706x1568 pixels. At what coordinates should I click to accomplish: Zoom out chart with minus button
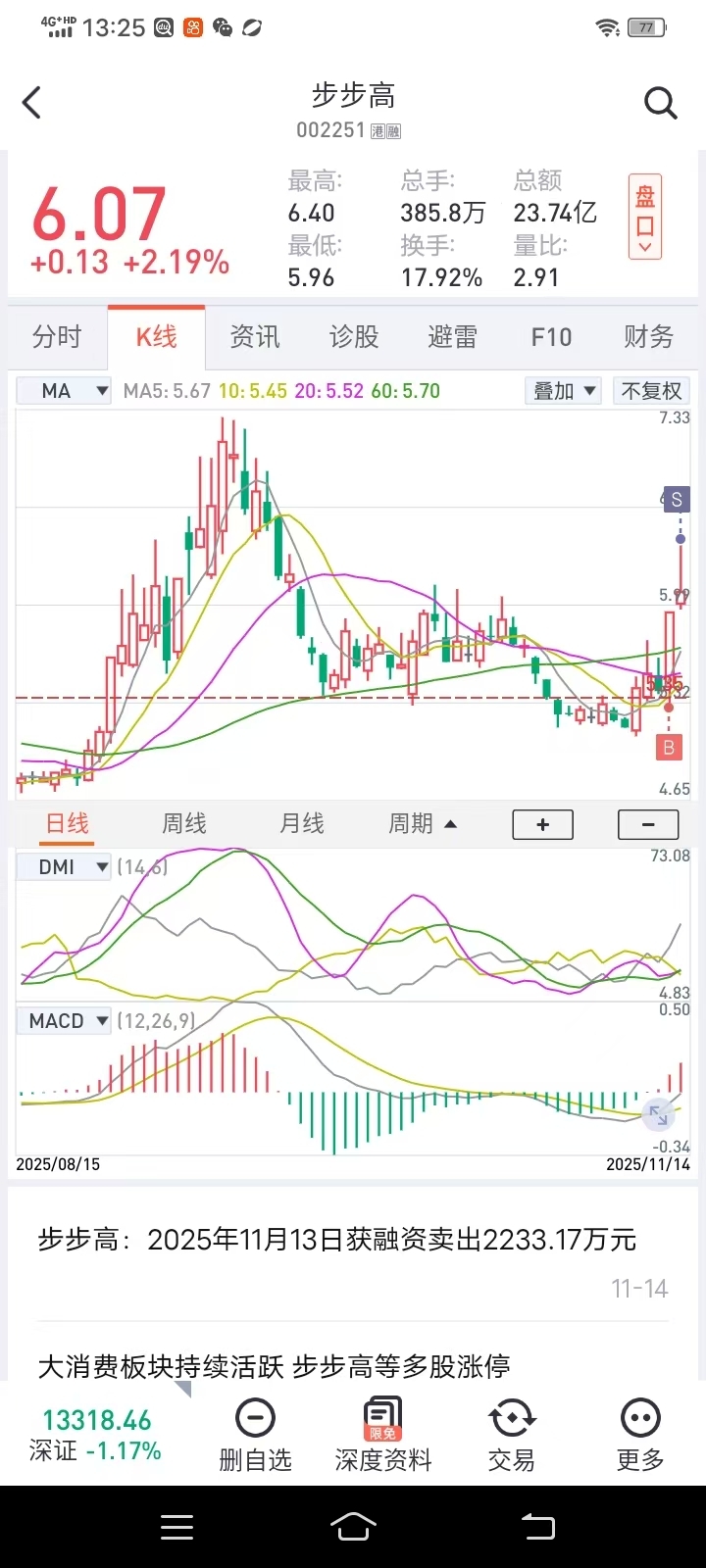(648, 824)
